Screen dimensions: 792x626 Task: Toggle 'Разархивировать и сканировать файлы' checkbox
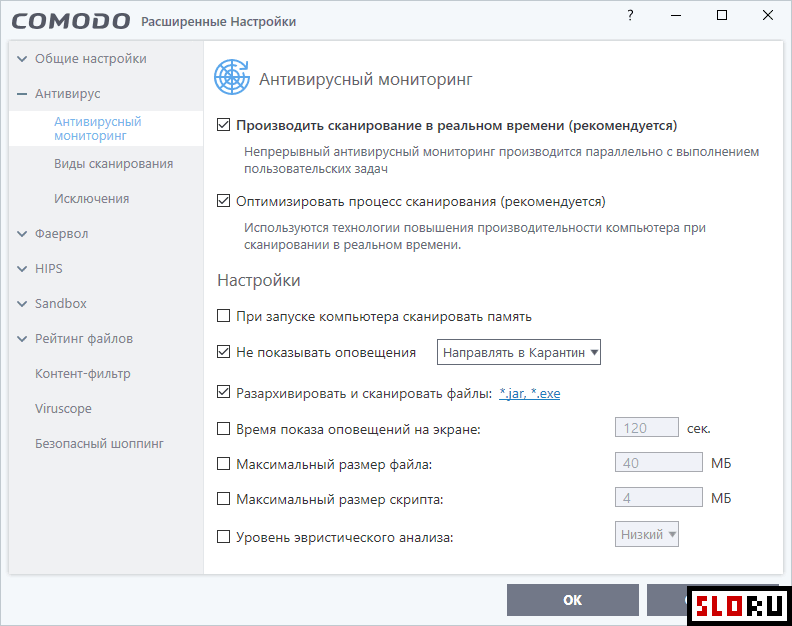coord(223,392)
